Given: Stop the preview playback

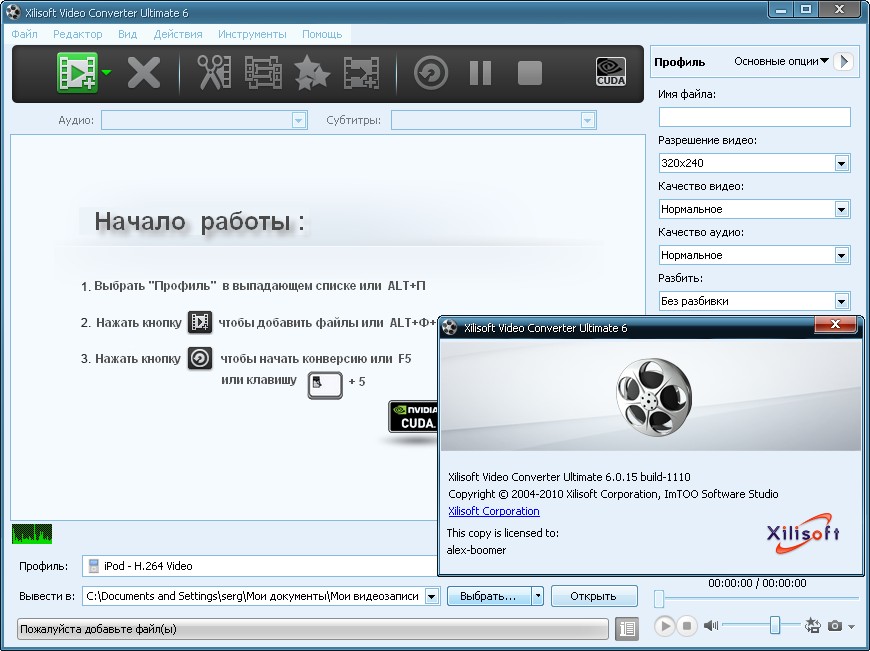Looking at the screenshot, I should click(x=686, y=626).
